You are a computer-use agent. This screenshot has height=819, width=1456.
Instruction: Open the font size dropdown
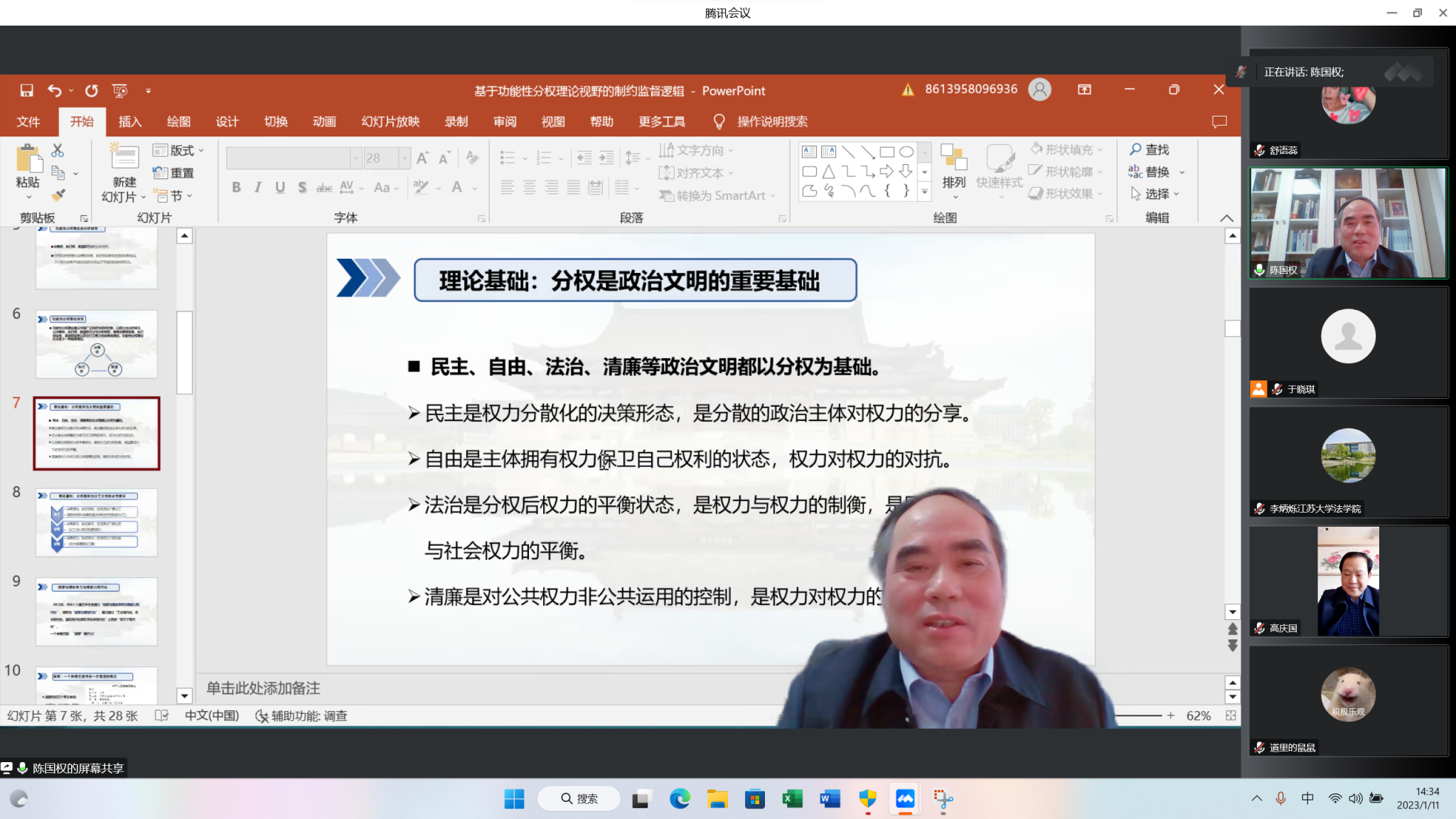point(405,158)
